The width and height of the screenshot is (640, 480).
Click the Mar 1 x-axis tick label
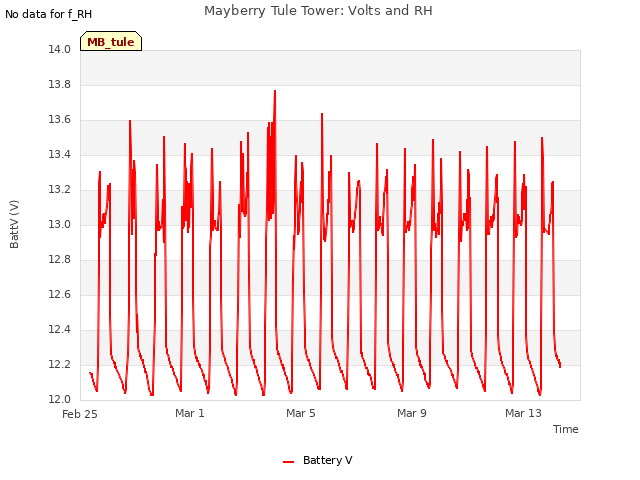(x=190, y=413)
